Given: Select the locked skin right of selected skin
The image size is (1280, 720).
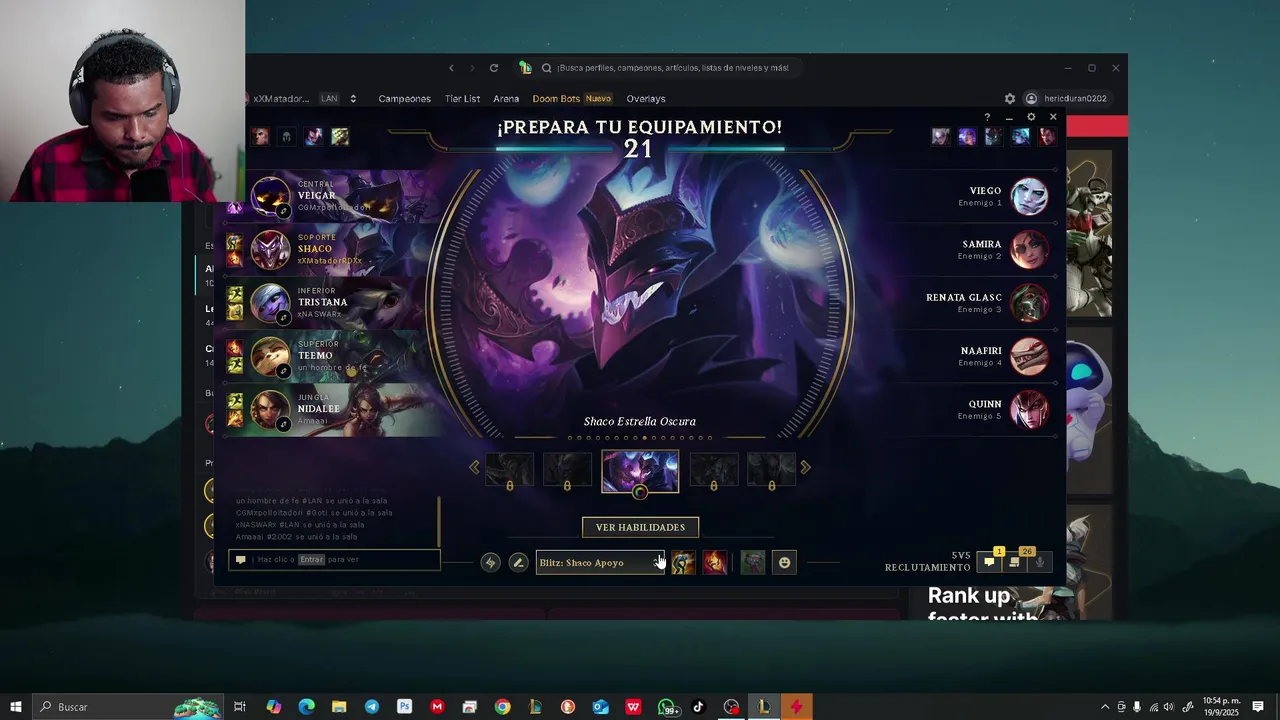Looking at the screenshot, I should tap(714, 470).
